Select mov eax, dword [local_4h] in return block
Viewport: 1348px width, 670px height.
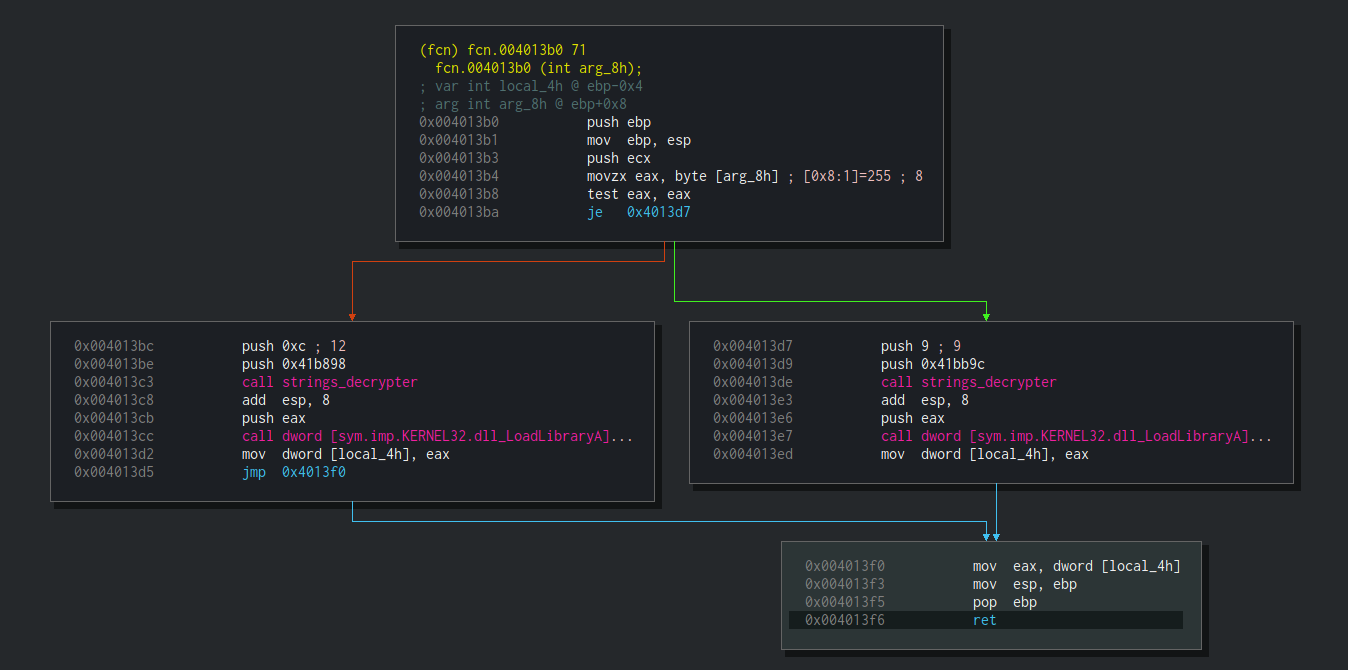[x=1076, y=566]
